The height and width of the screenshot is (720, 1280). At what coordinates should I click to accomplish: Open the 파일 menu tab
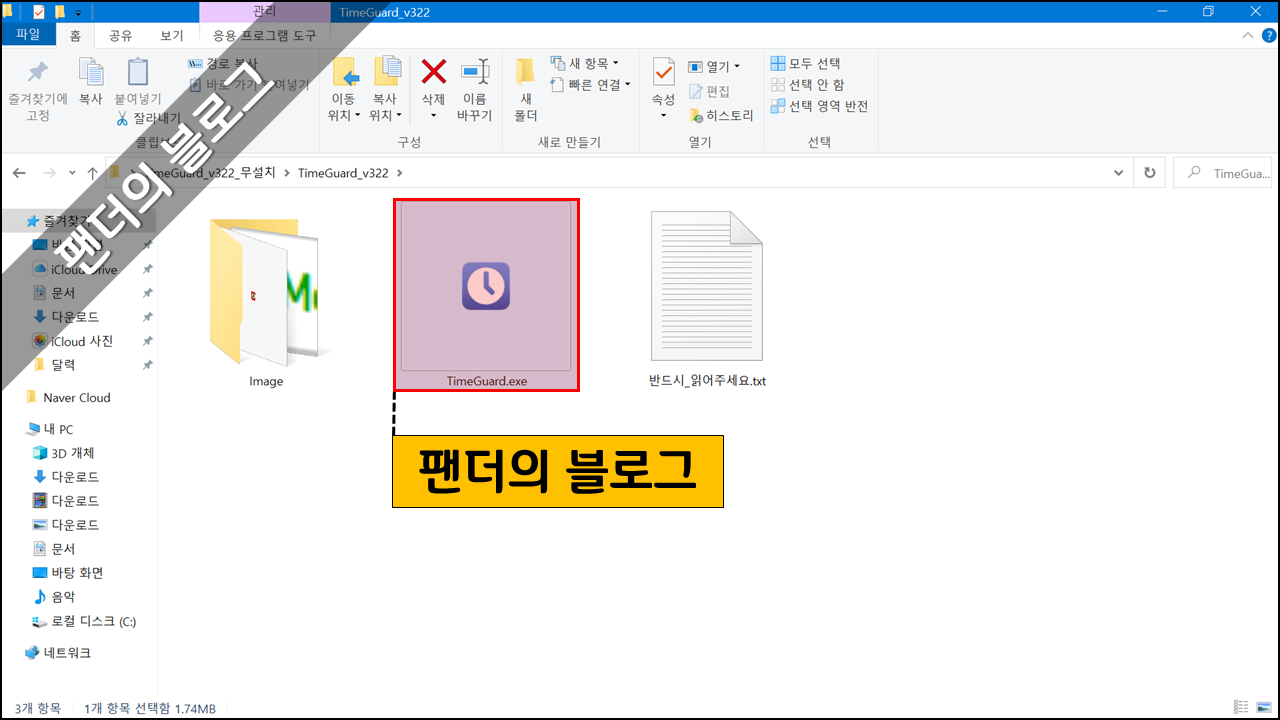point(27,34)
